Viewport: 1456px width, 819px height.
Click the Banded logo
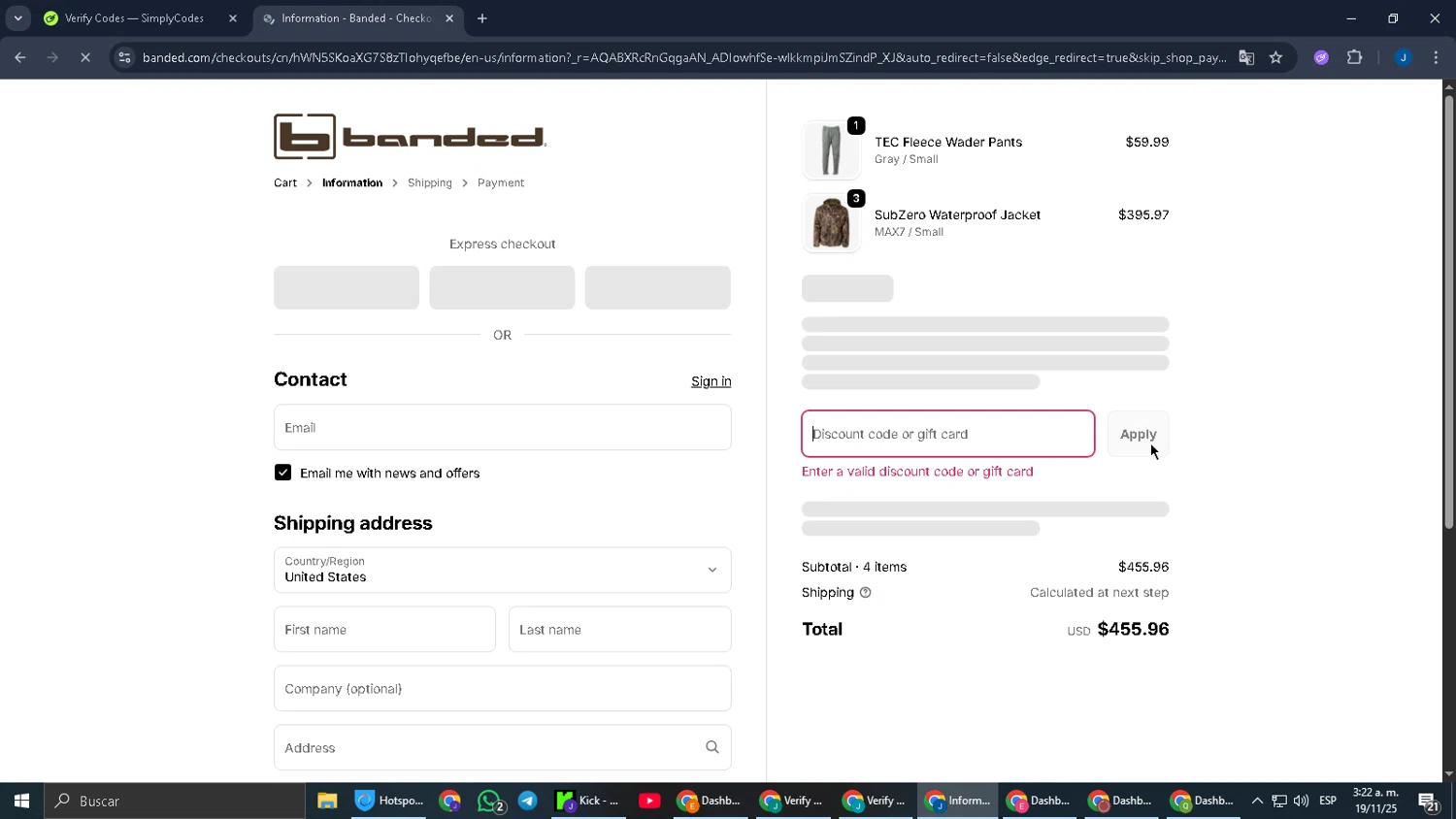click(410, 137)
